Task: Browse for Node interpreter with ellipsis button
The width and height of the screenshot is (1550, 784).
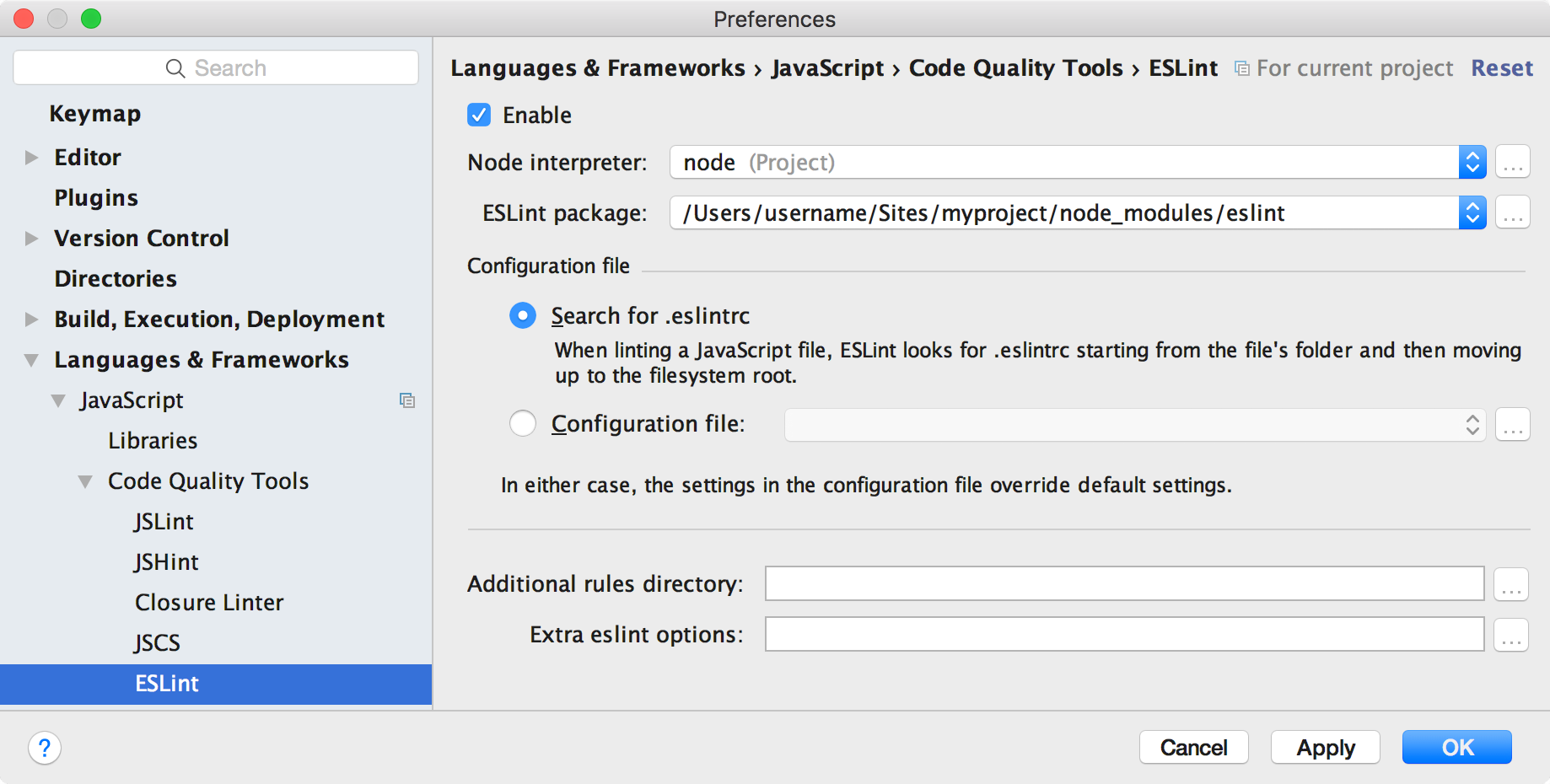Action: (1513, 162)
